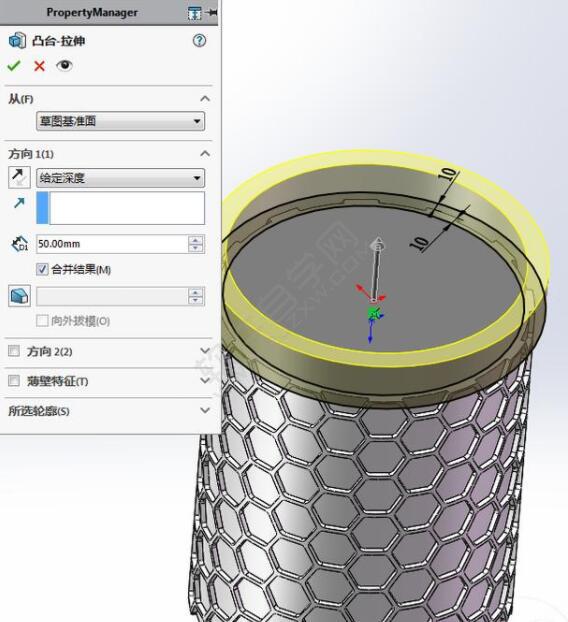Collapse the 从(F) section

[x=205, y=99]
